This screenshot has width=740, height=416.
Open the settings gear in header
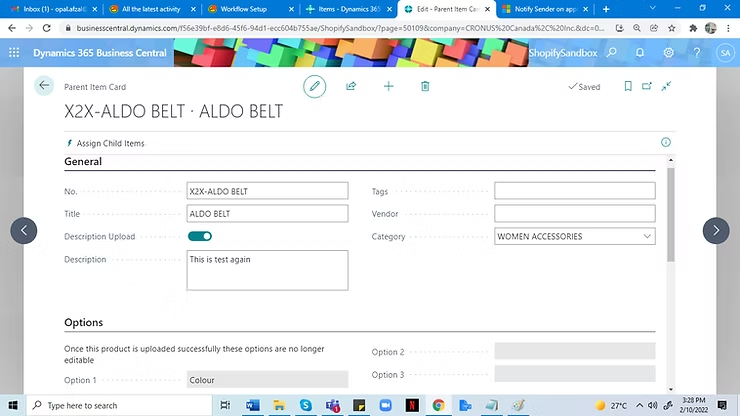coord(668,52)
